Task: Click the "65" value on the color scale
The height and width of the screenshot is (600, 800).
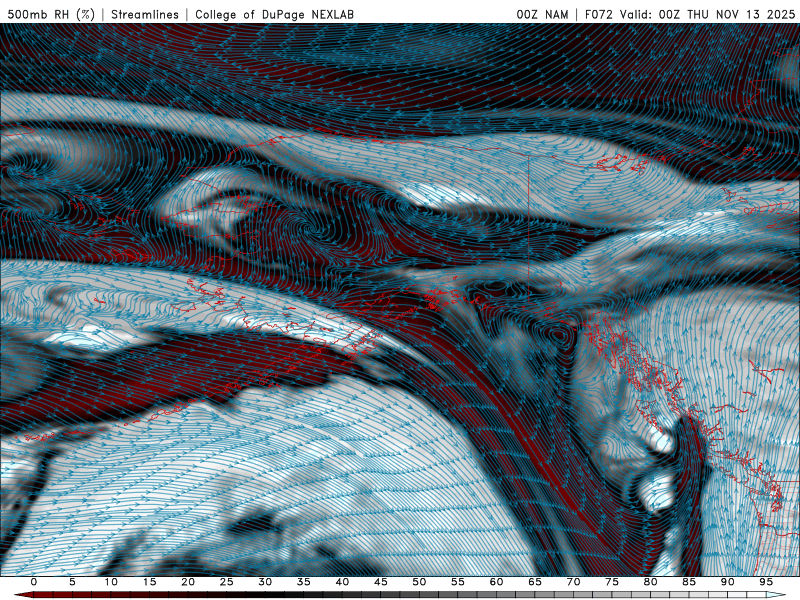Action: pos(535,582)
